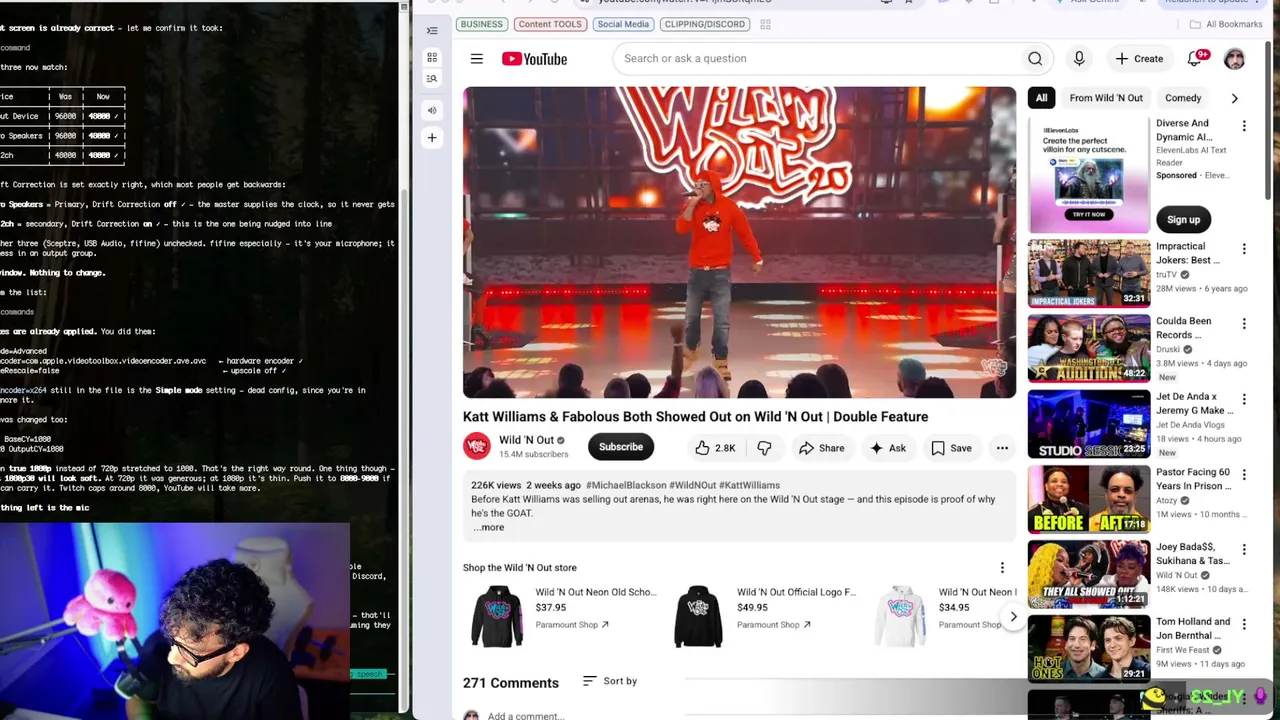Screen dimensions: 1280x720
Task: Open the Jet De Anda 23:25 studio session thumbnail
Action: (x=1089, y=424)
